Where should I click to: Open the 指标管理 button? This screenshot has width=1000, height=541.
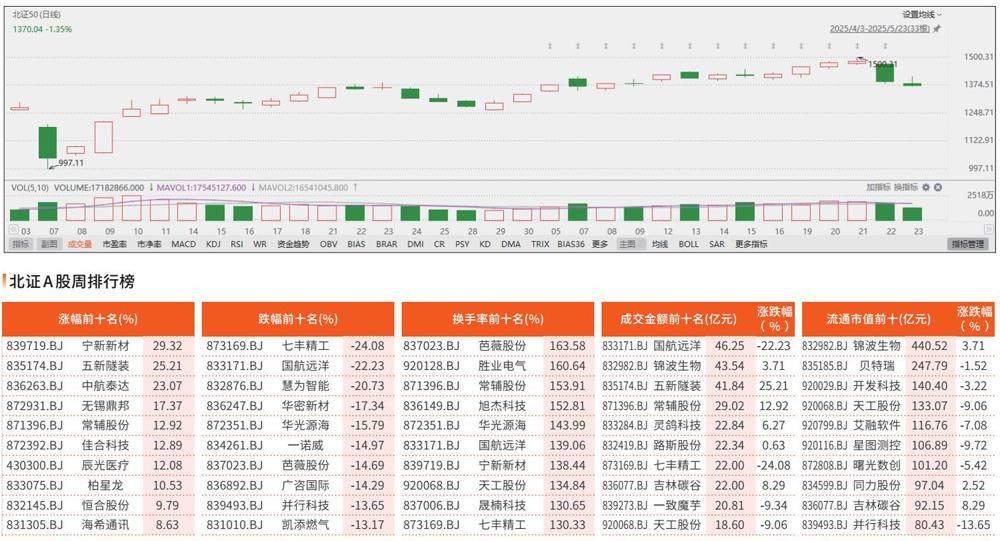[968, 244]
